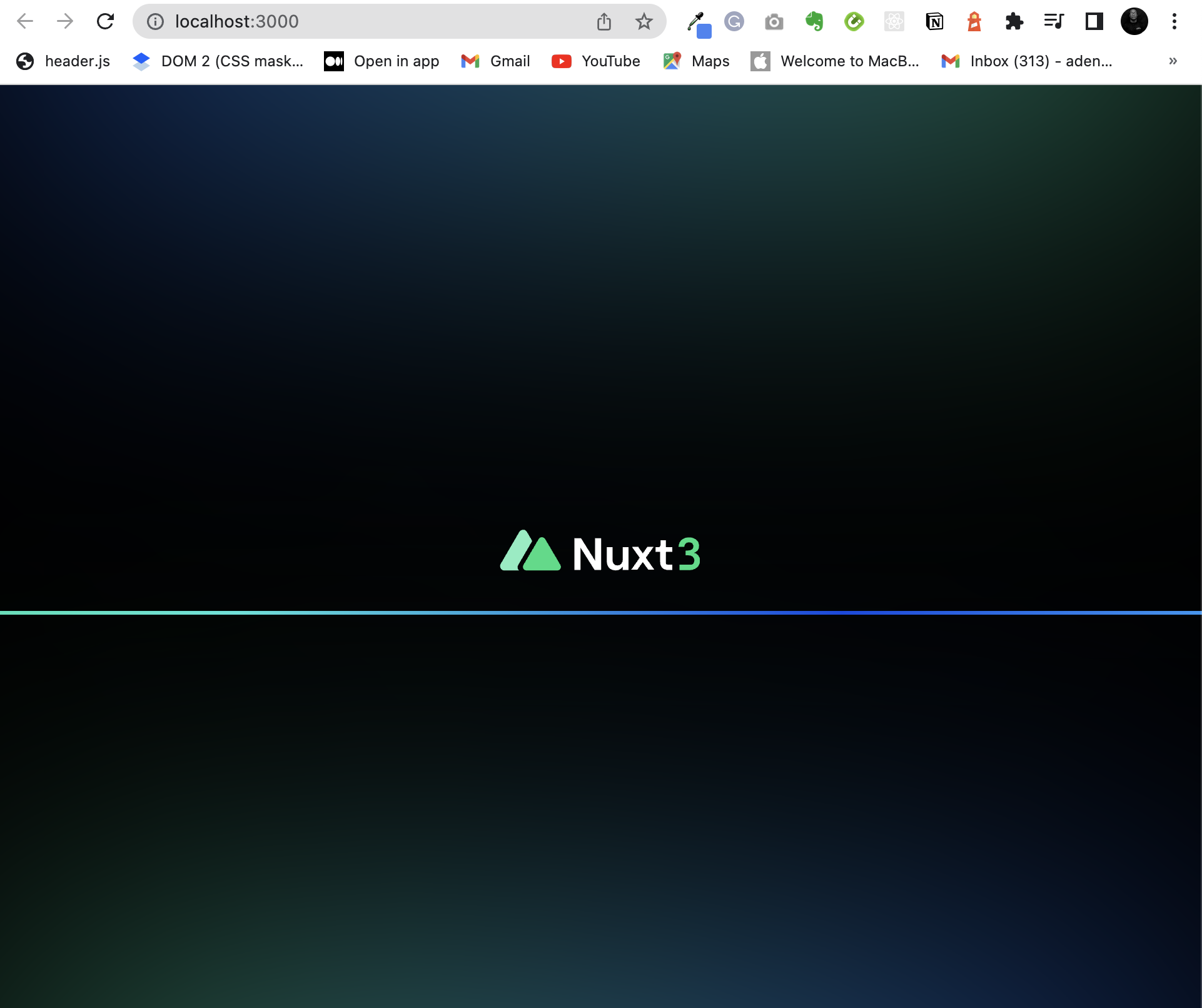The image size is (1202, 1008).
Task: Open the Evernote Web Clipper extension
Action: [814, 21]
